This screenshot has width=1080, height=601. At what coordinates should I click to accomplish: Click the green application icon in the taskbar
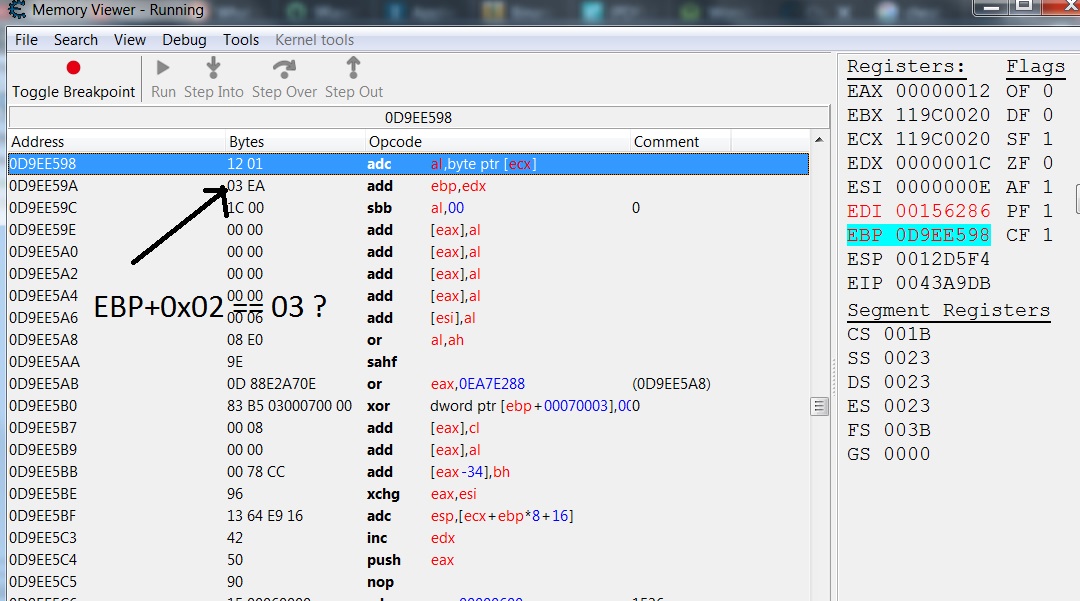pos(691,9)
